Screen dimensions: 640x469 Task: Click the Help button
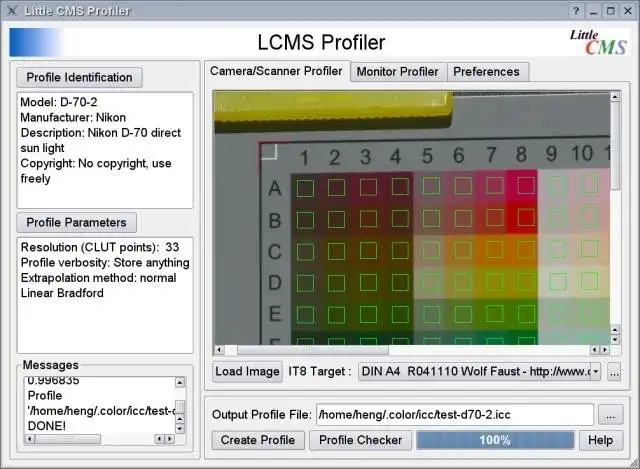pyautogui.click(x=601, y=440)
